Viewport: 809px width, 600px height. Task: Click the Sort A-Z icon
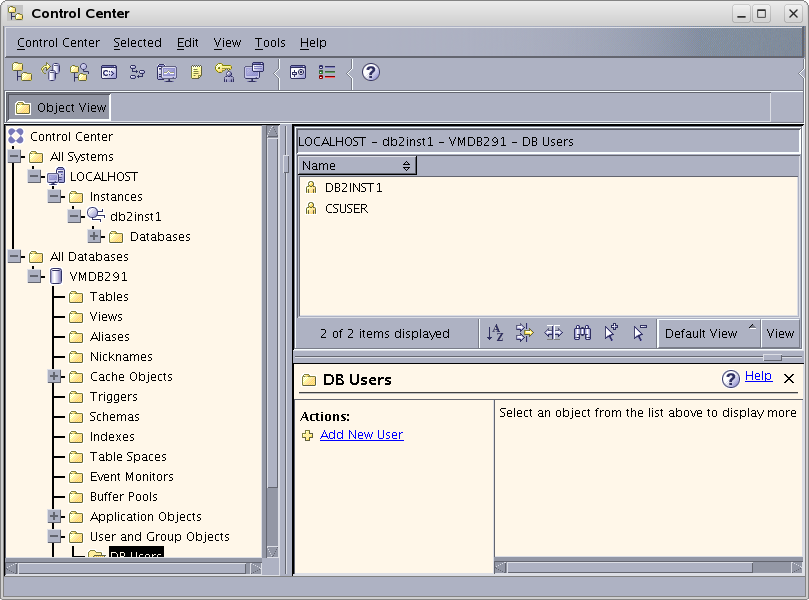click(x=495, y=333)
